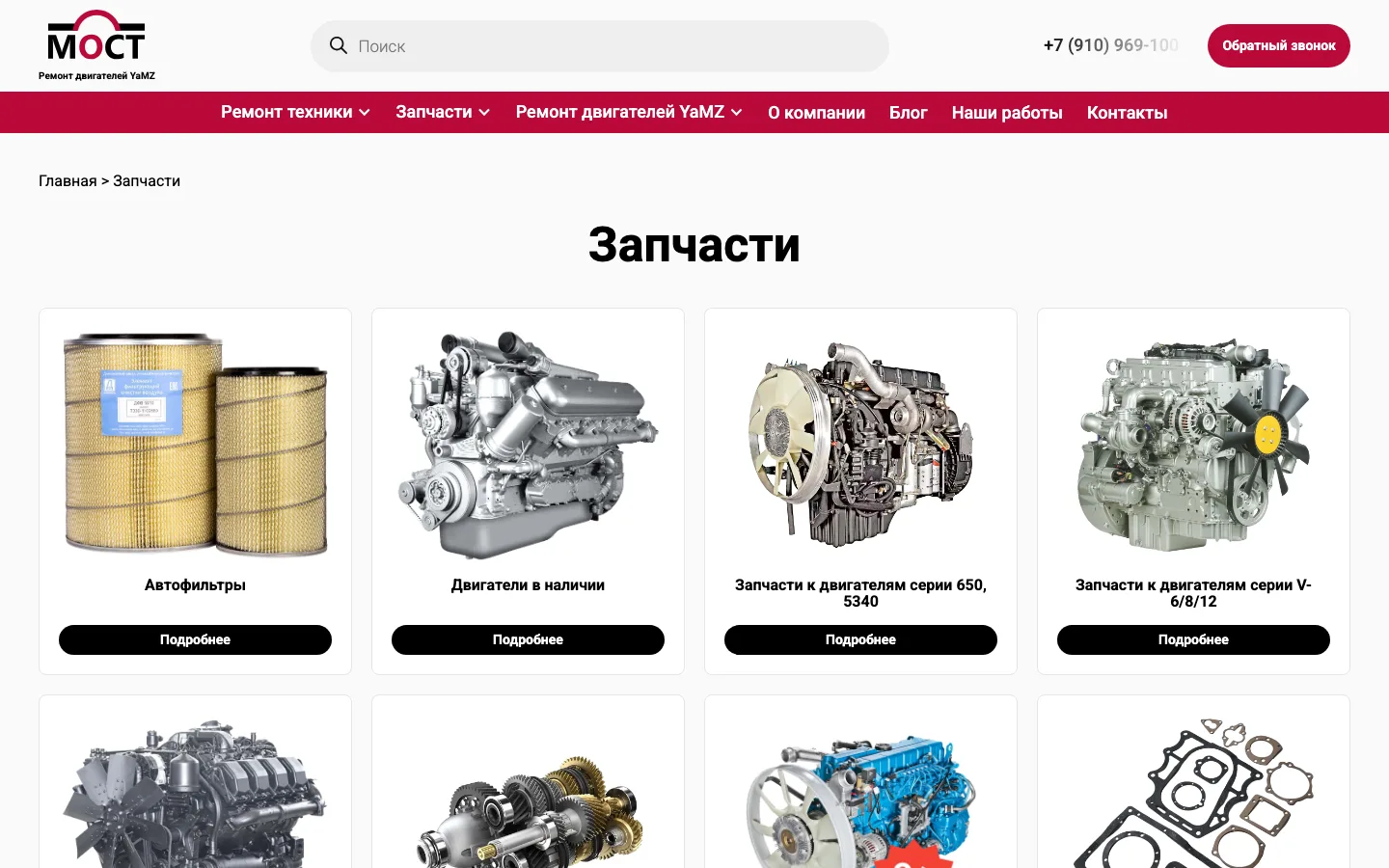This screenshot has width=1389, height=868.
Task: Expand the Ремонт техники chevron
Action: tap(365, 113)
